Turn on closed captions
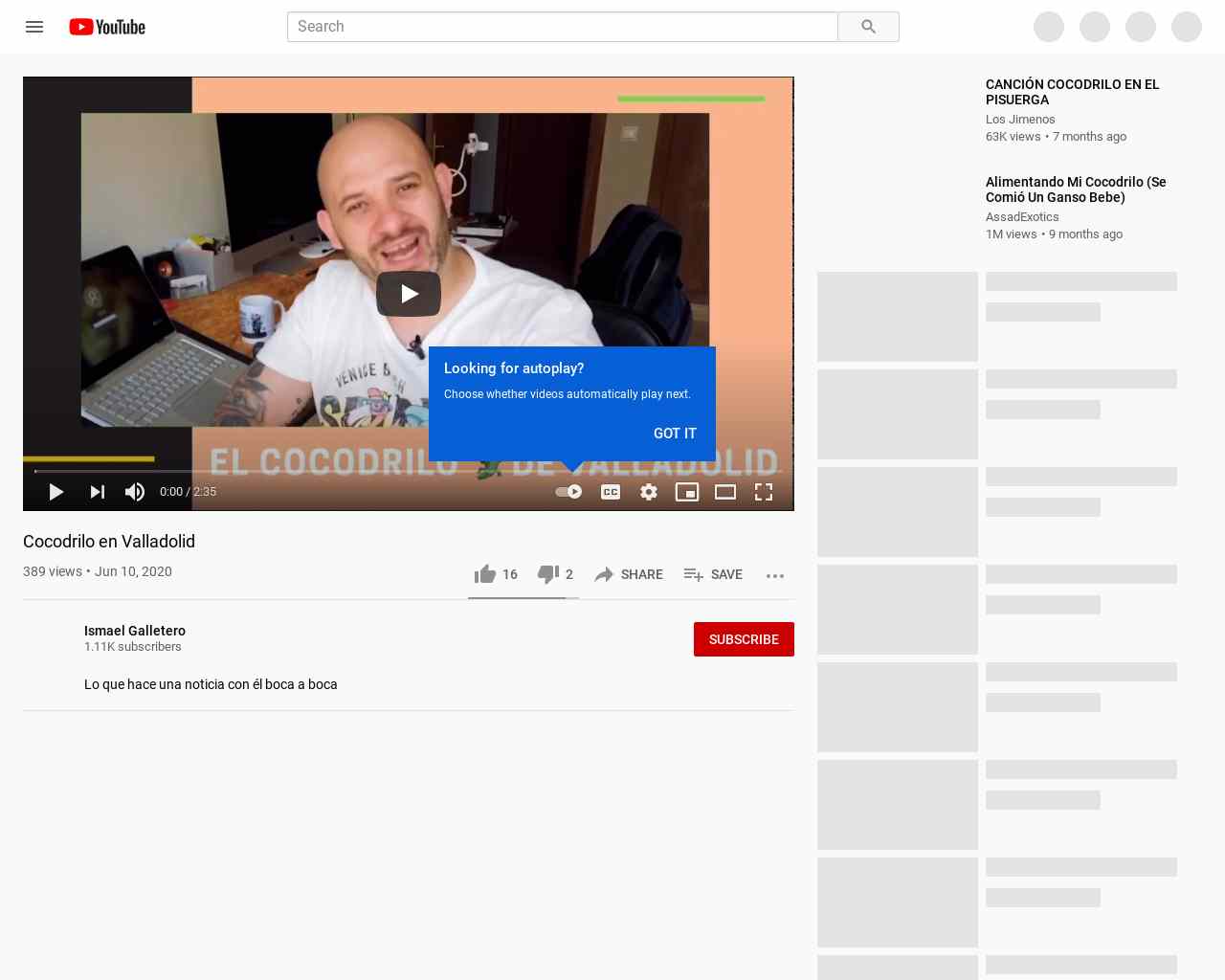Viewport: 1225px width, 980px height. (x=611, y=492)
